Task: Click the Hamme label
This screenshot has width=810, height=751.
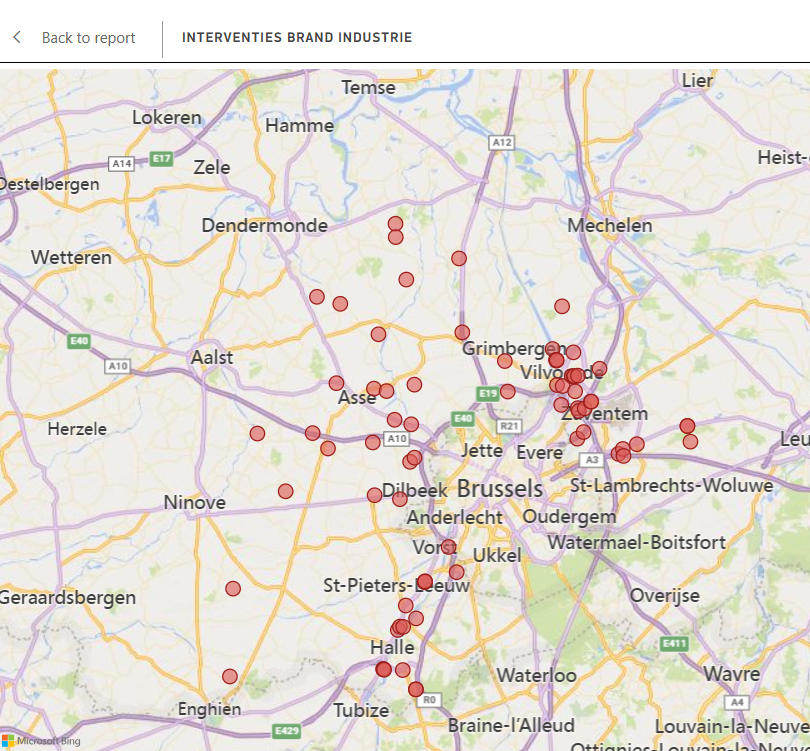Action: [x=300, y=126]
